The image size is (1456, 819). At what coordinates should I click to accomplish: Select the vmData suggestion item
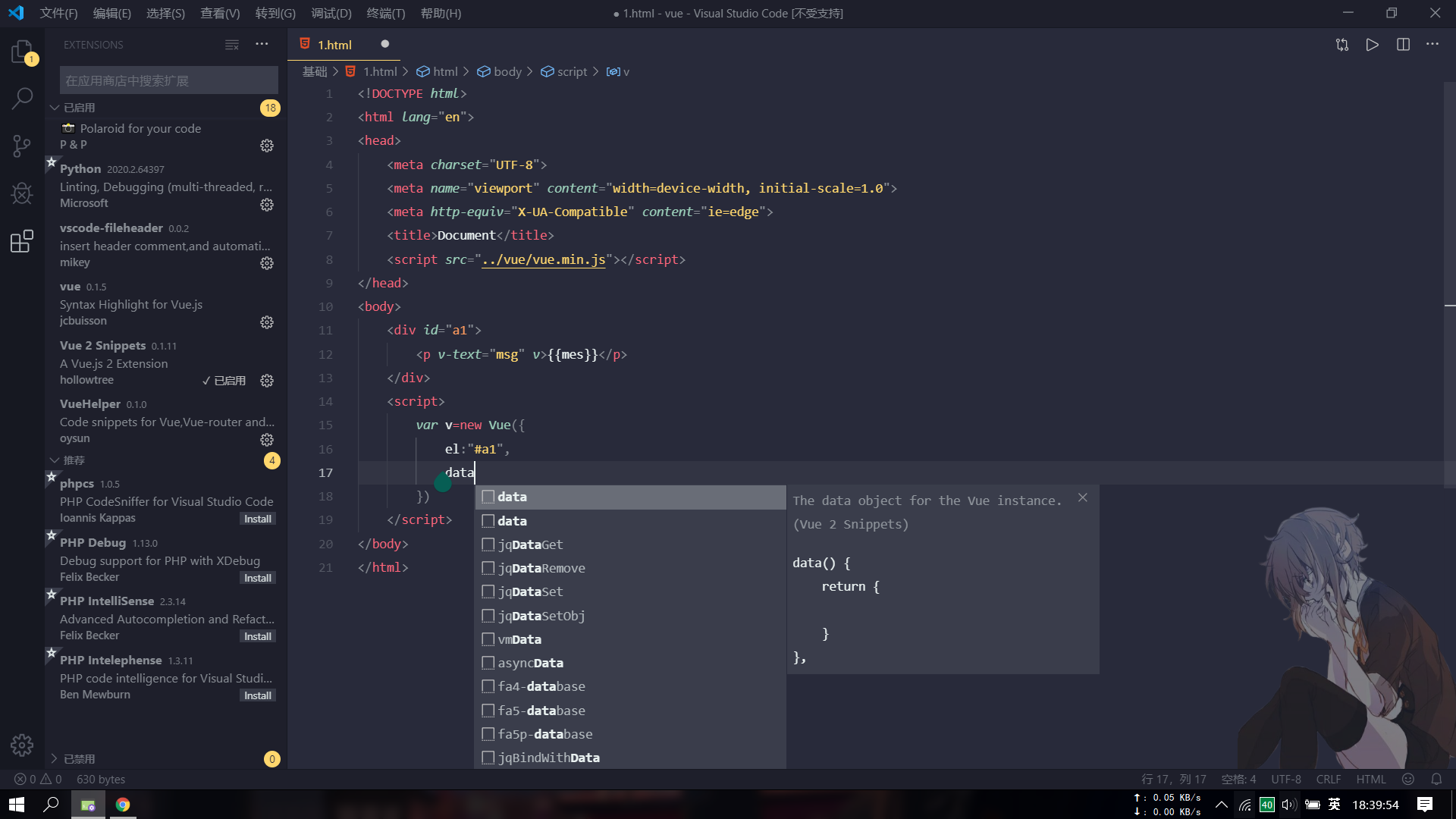click(519, 639)
